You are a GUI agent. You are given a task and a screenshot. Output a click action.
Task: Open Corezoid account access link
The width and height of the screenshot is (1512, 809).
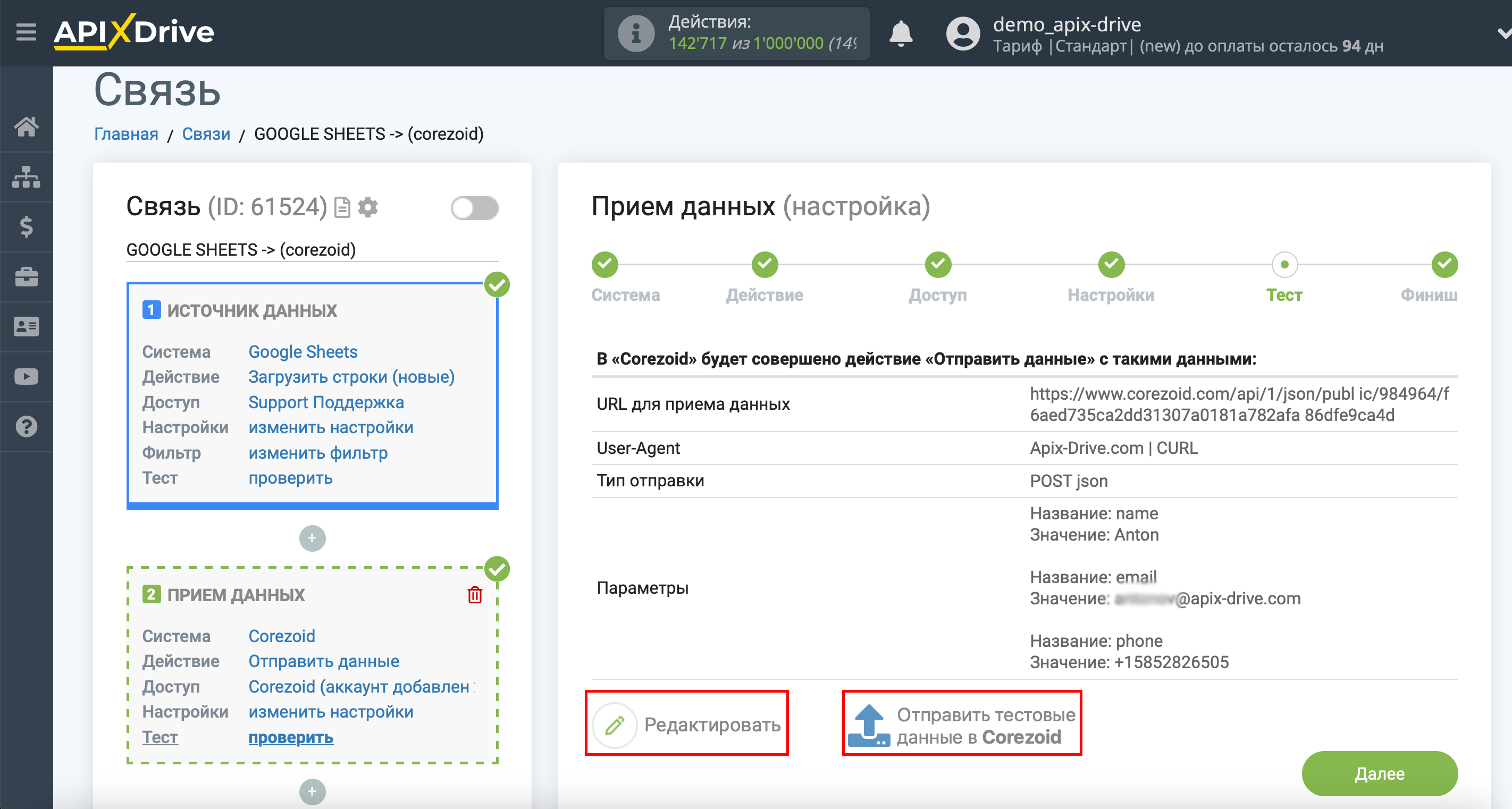click(361, 686)
